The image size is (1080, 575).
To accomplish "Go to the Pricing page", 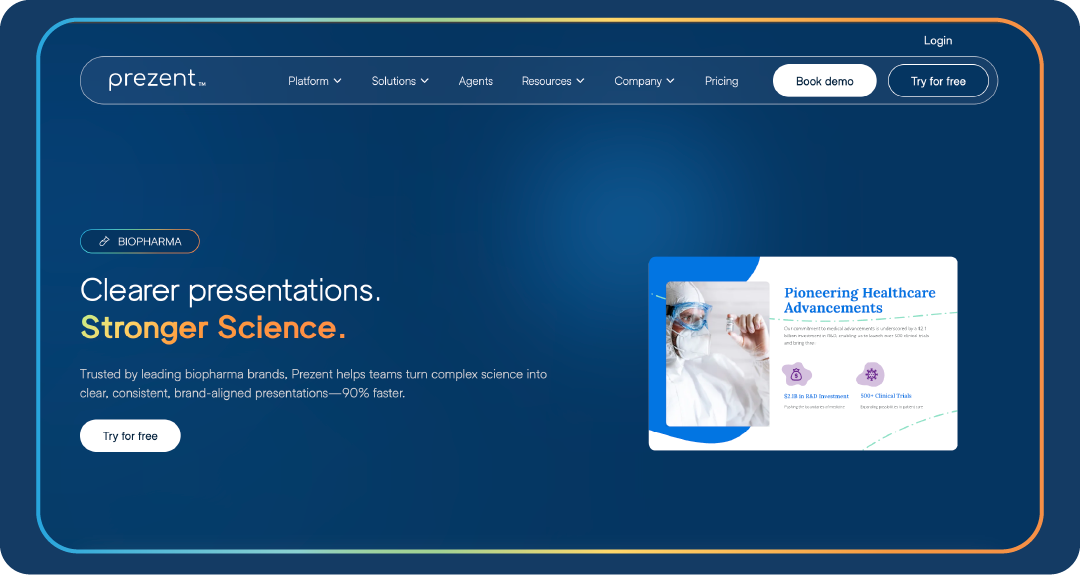I will pyautogui.click(x=721, y=81).
